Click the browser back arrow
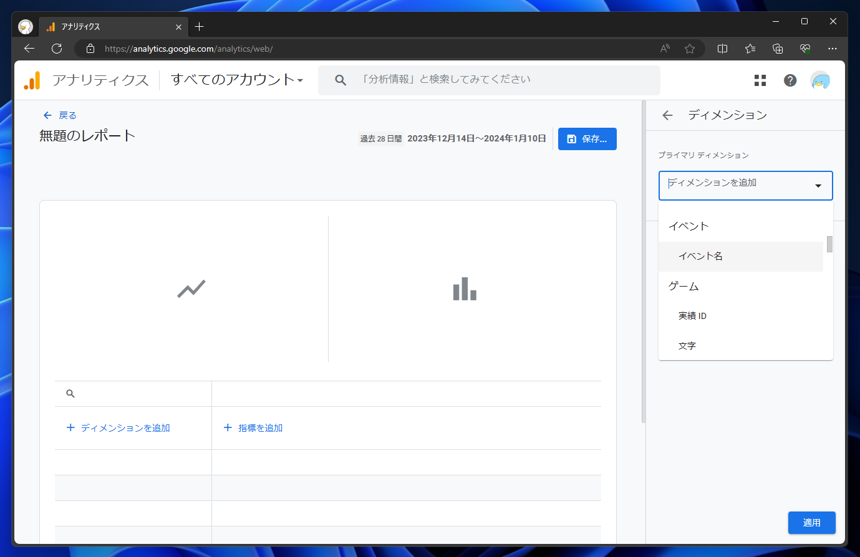 point(29,49)
